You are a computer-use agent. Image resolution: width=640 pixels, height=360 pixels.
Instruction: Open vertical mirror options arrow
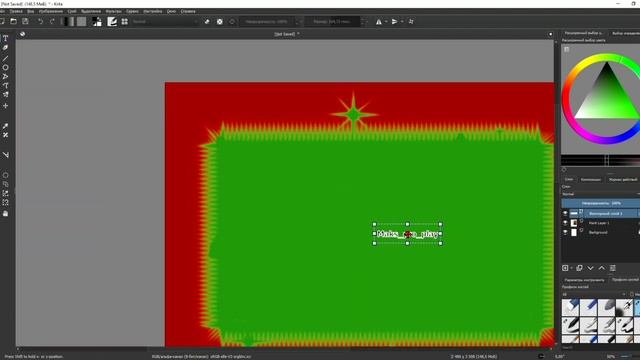[402, 21]
